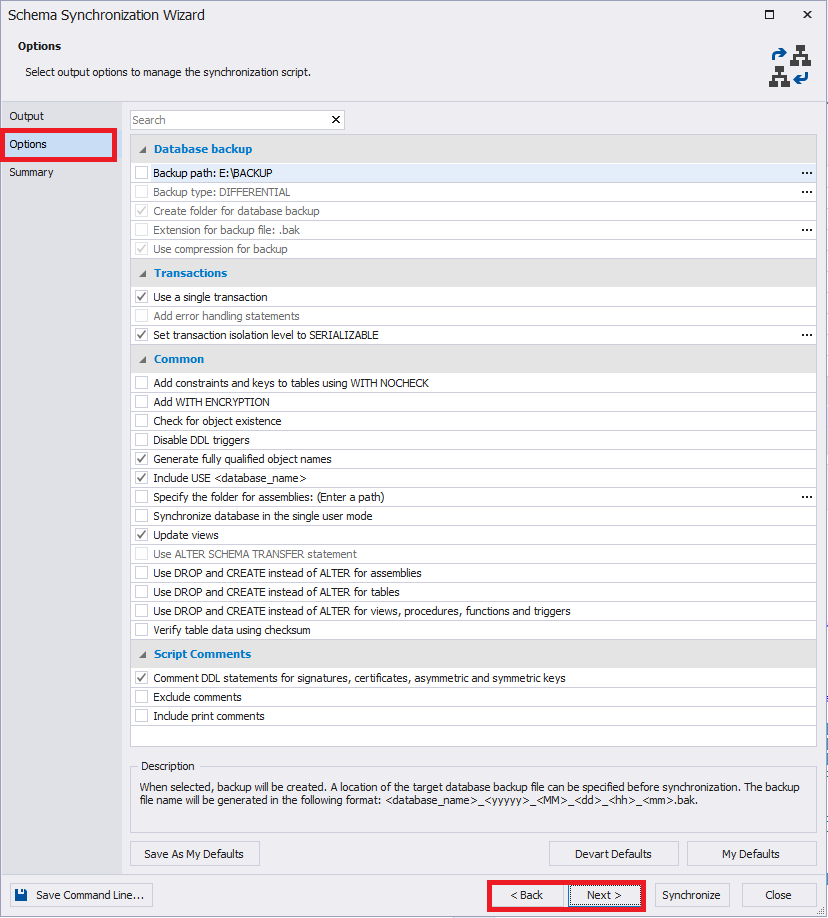Open ellipsis editor for Backup path row
828x918 pixels.
coord(806,173)
